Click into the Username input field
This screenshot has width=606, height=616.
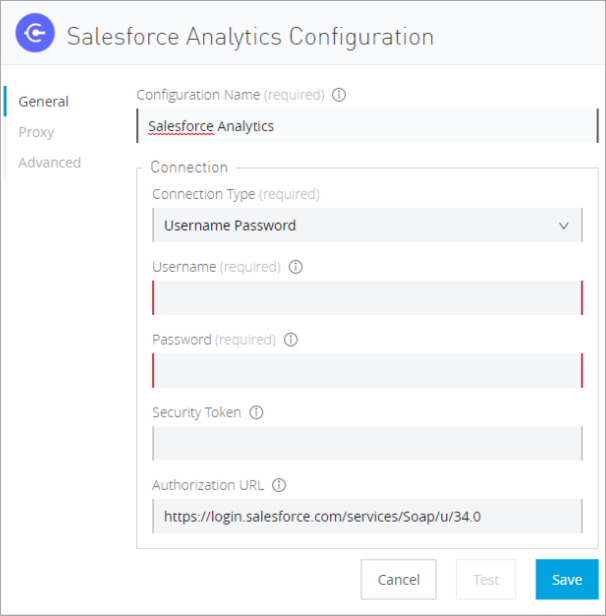tap(367, 298)
